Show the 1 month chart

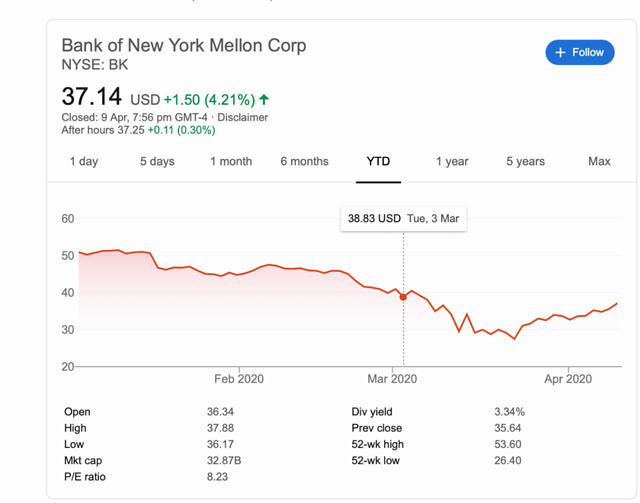coord(231,161)
